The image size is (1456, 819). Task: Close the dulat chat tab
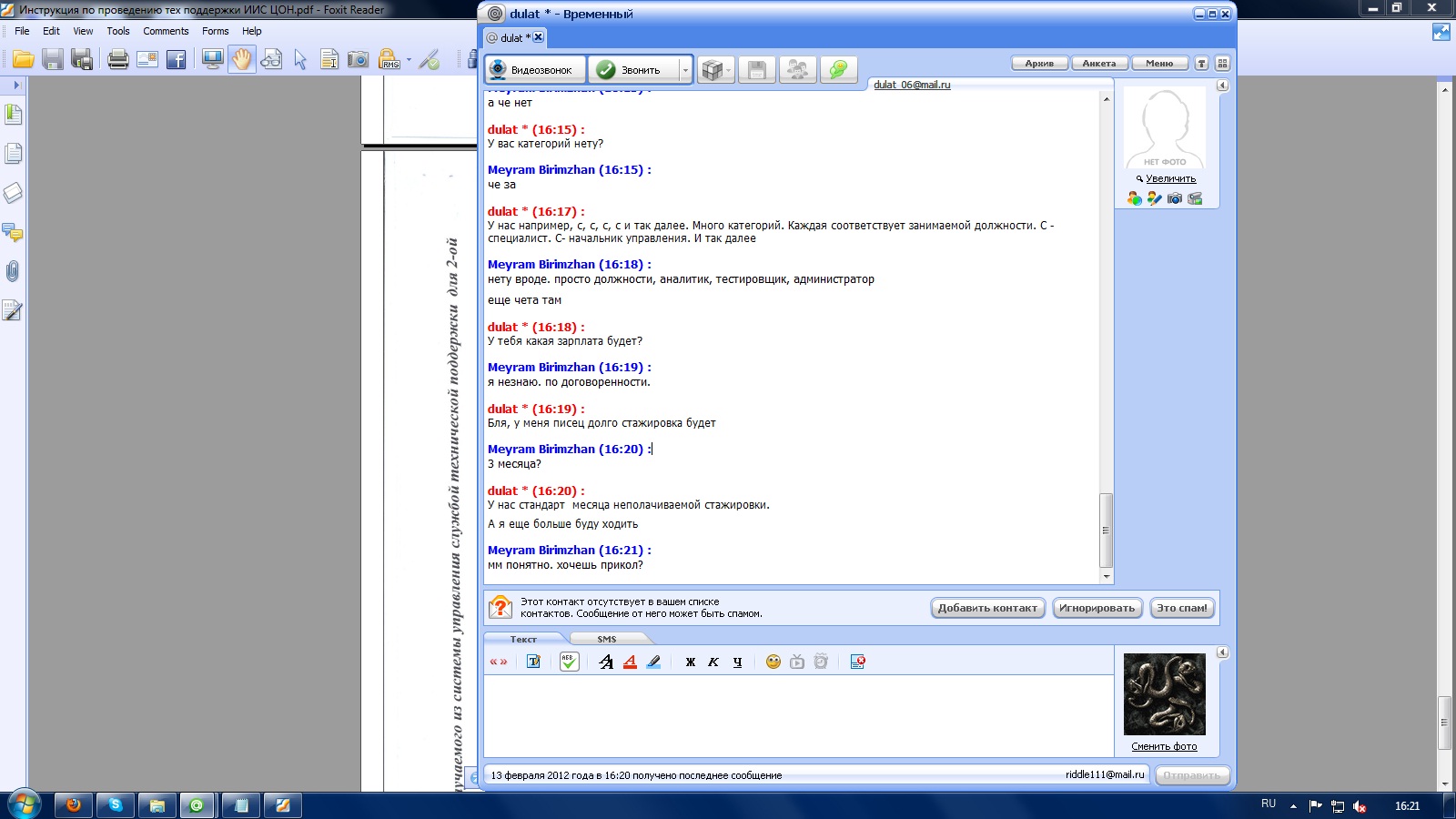tap(539, 37)
